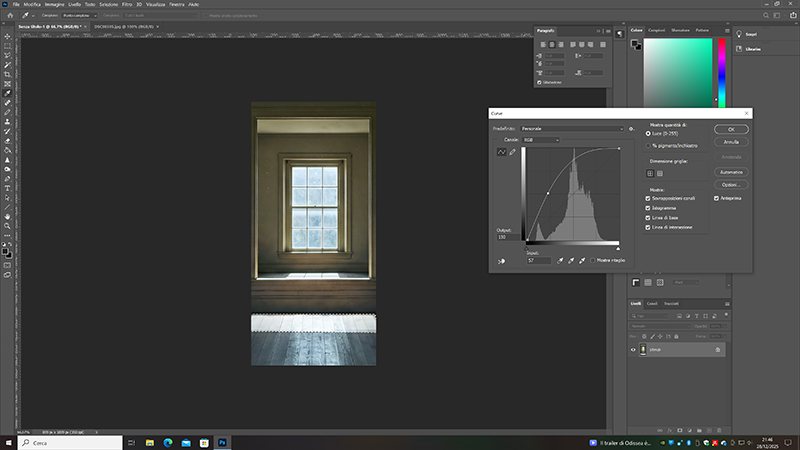Open the File menu
800x450 pixels.
pyautogui.click(x=16, y=4)
